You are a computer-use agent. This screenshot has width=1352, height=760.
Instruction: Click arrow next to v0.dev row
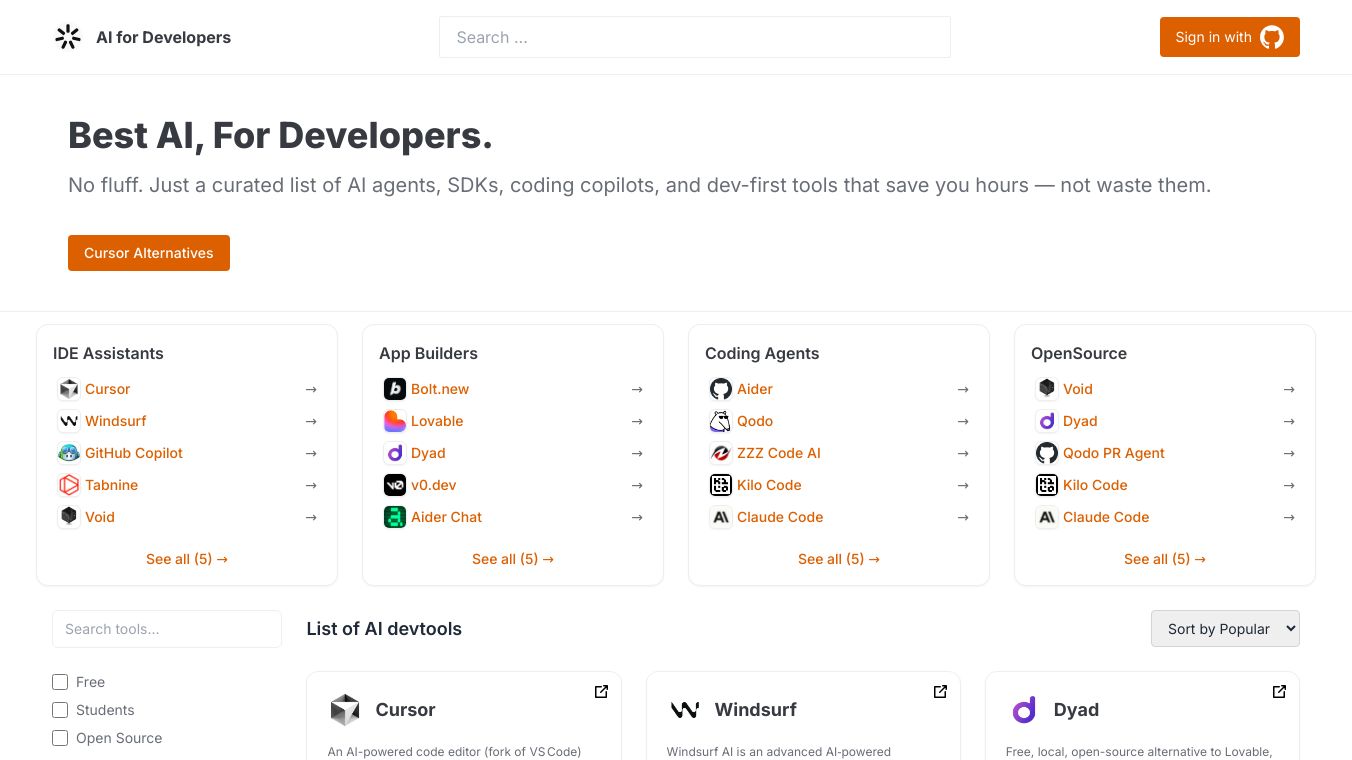pyautogui.click(x=637, y=485)
